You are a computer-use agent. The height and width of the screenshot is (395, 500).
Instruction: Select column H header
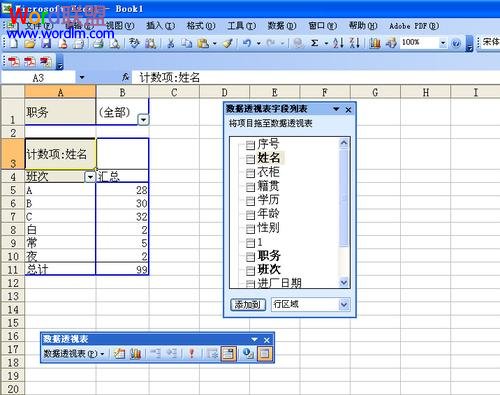point(425,92)
